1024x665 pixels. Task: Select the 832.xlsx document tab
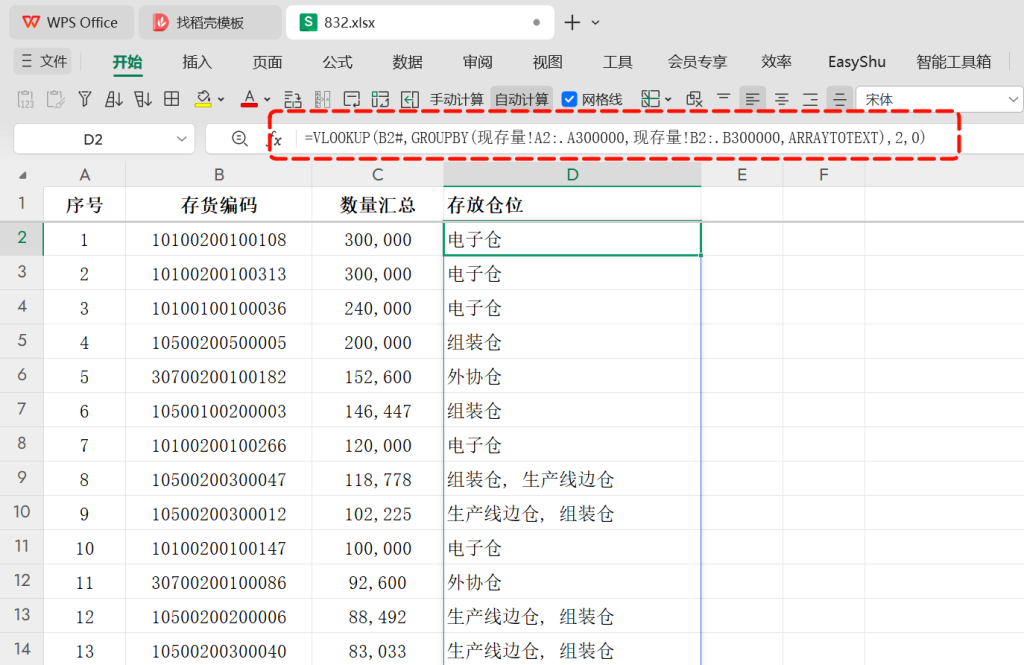(x=419, y=22)
